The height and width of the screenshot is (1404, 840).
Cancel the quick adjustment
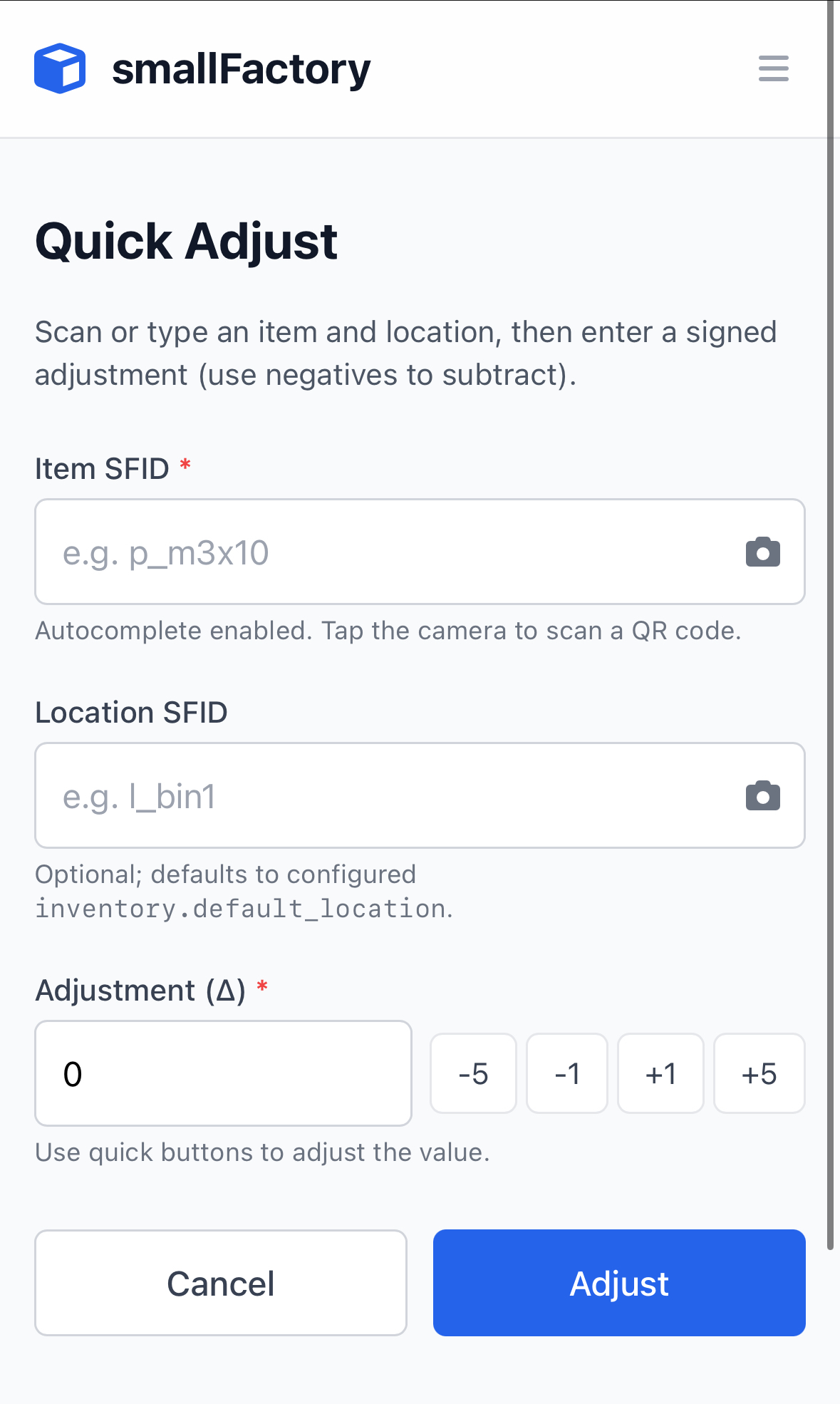221,1283
